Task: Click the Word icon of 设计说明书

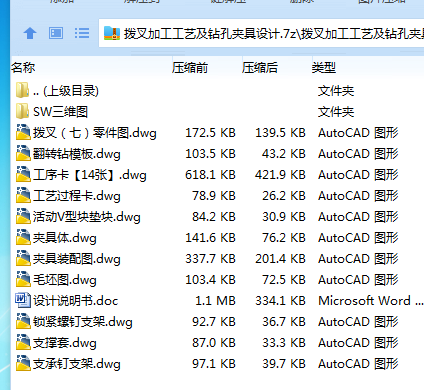Action: pyautogui.click(x=23, y=300)
